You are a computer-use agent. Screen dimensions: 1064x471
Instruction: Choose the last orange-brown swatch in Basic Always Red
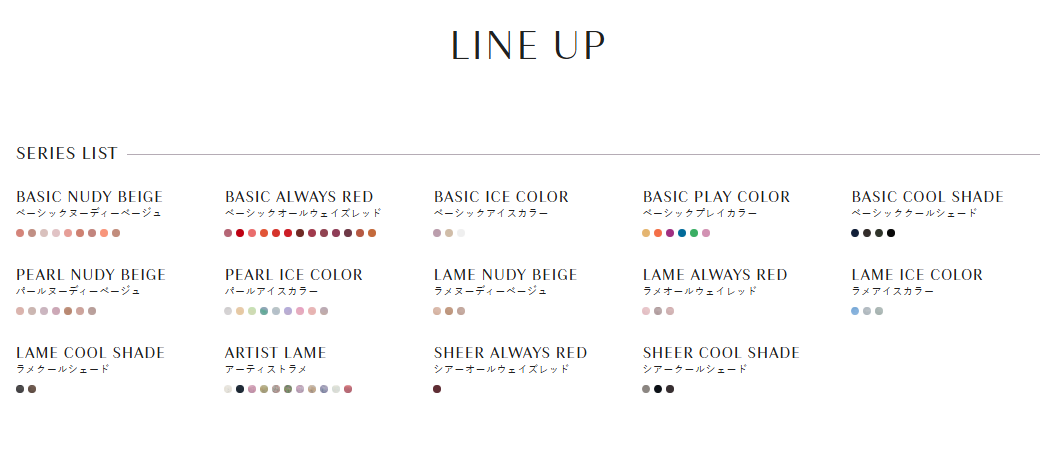point(372,233)
